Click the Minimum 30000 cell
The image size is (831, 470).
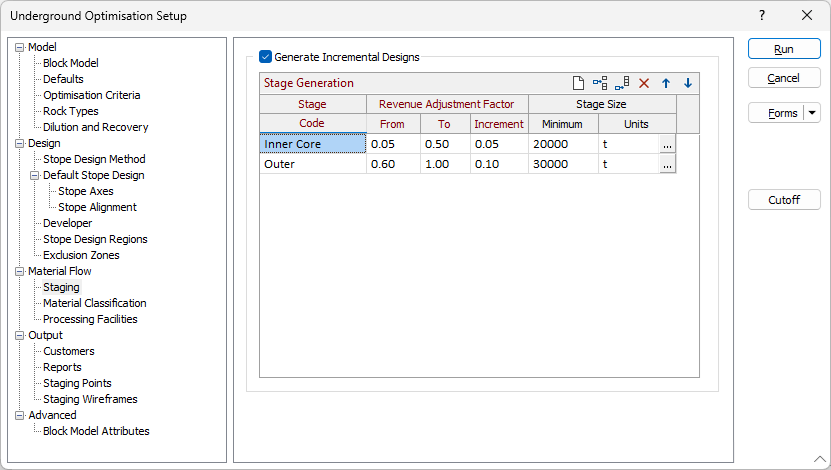563,164
